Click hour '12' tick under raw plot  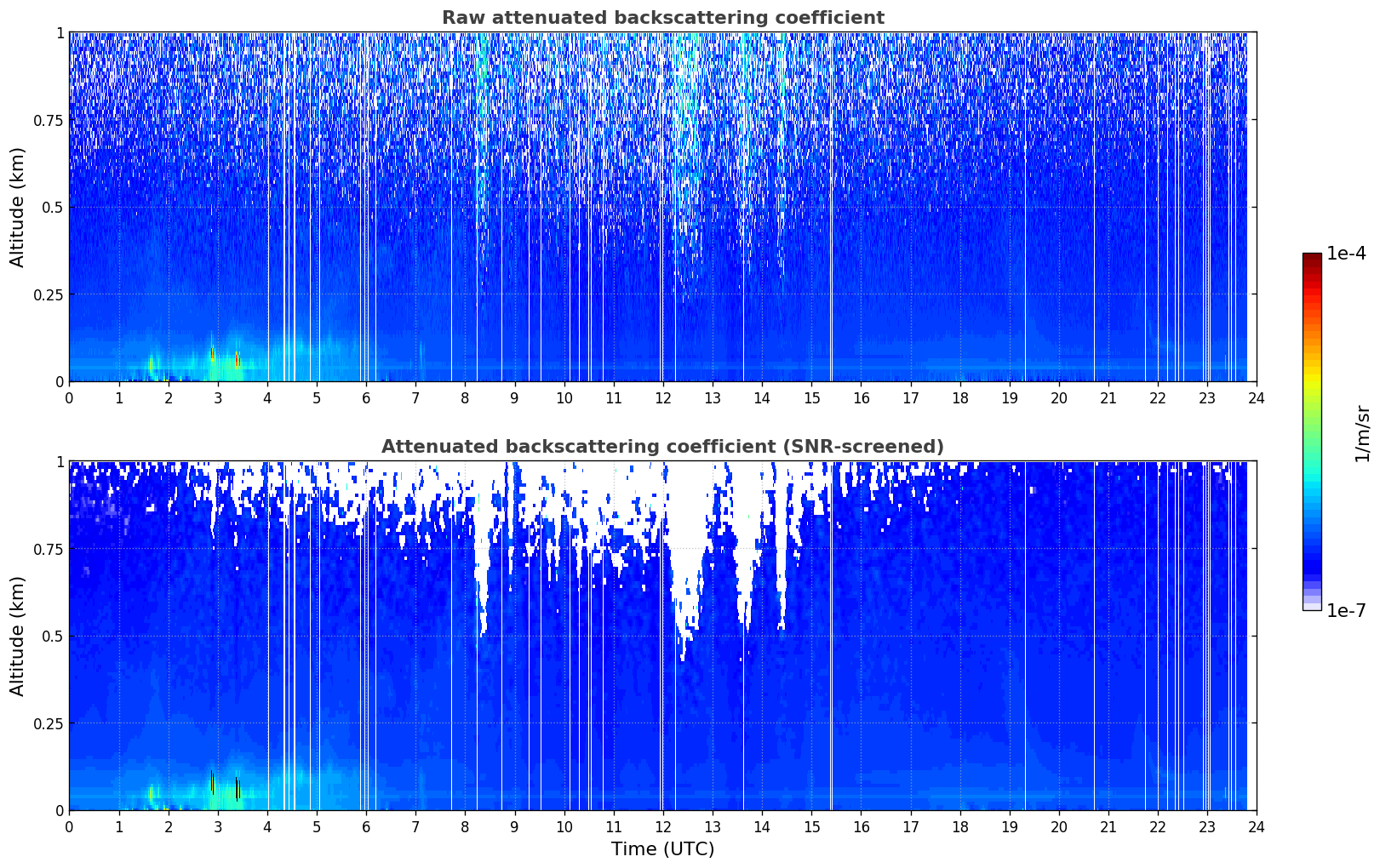pyautogui.click(x=662, y=397)
